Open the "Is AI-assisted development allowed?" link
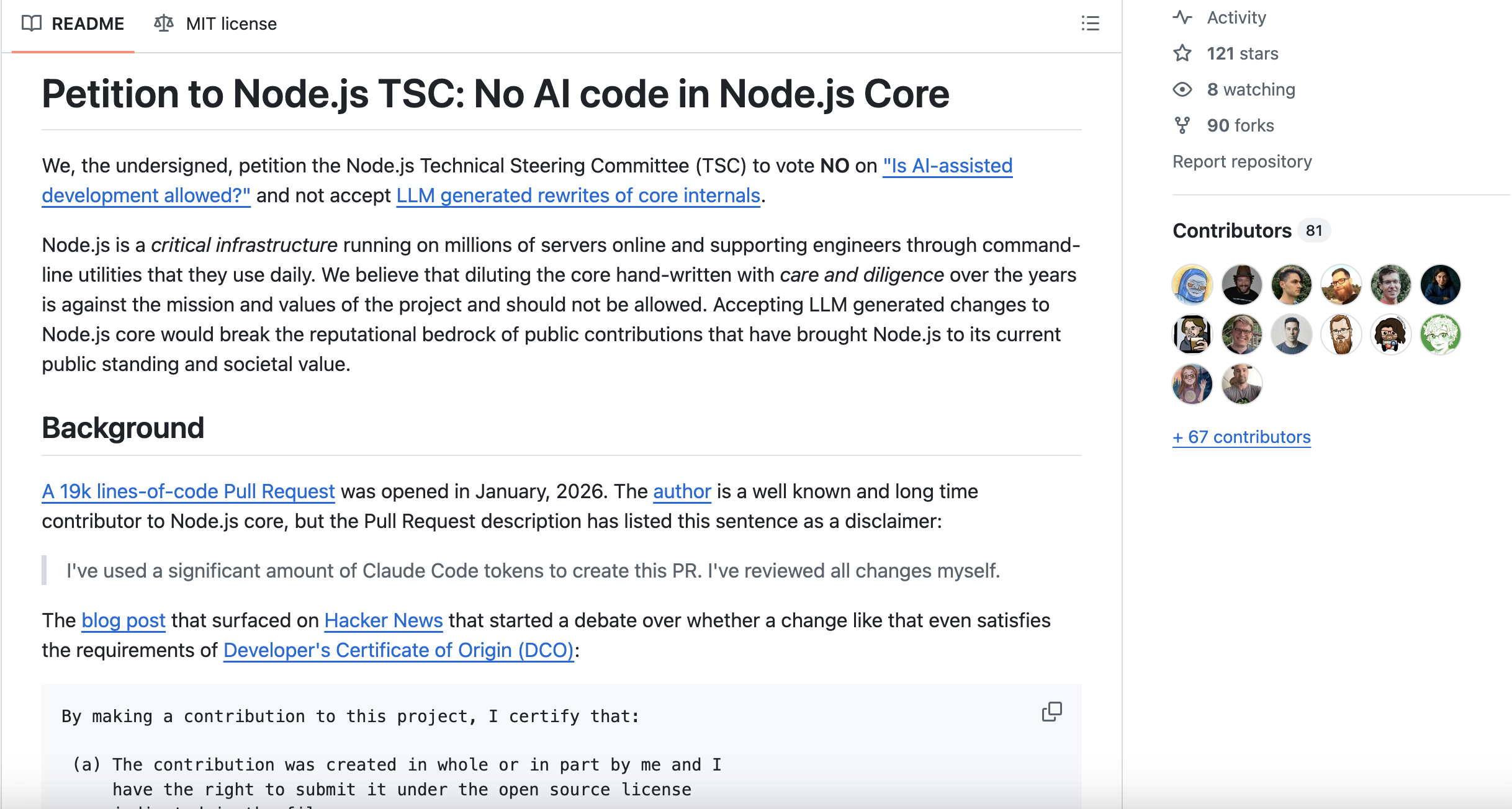The image size is (1512, 809). click(x=947, y=166)
